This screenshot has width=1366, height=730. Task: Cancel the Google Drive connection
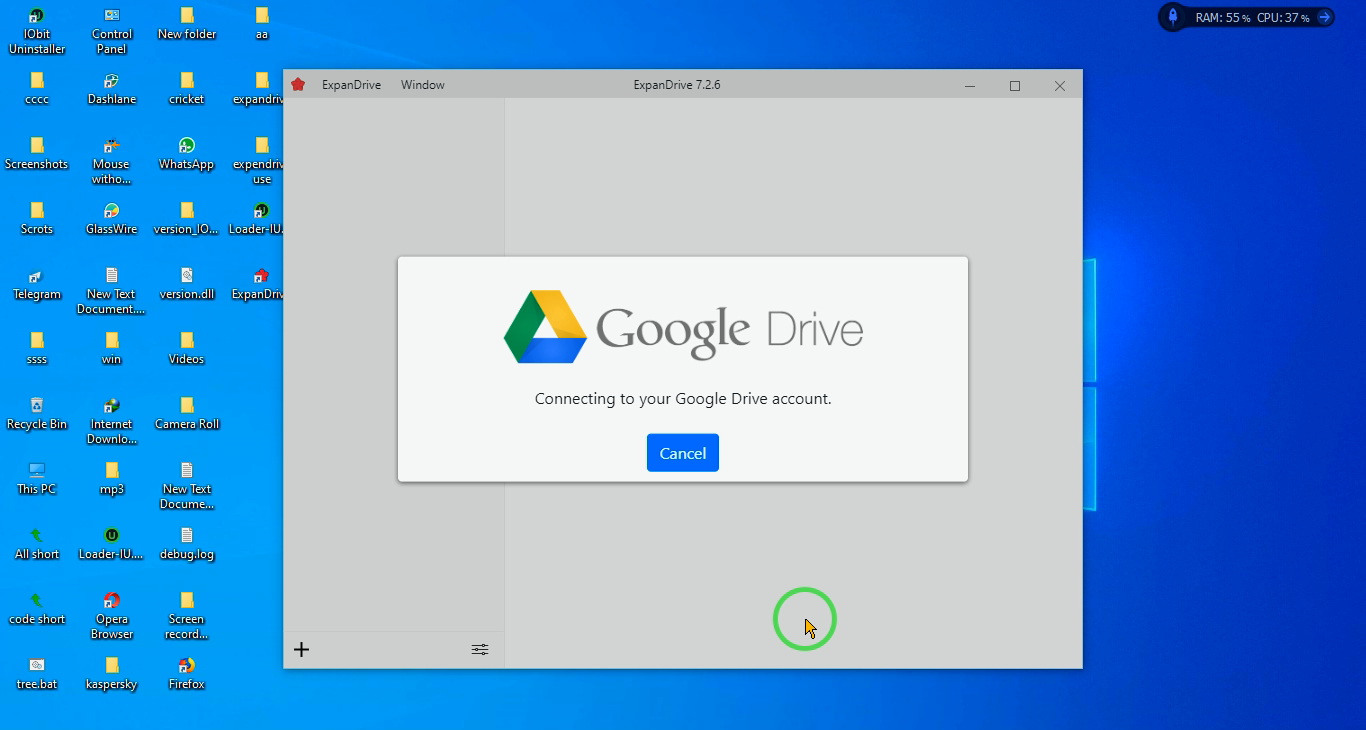(x=683, y=453)
